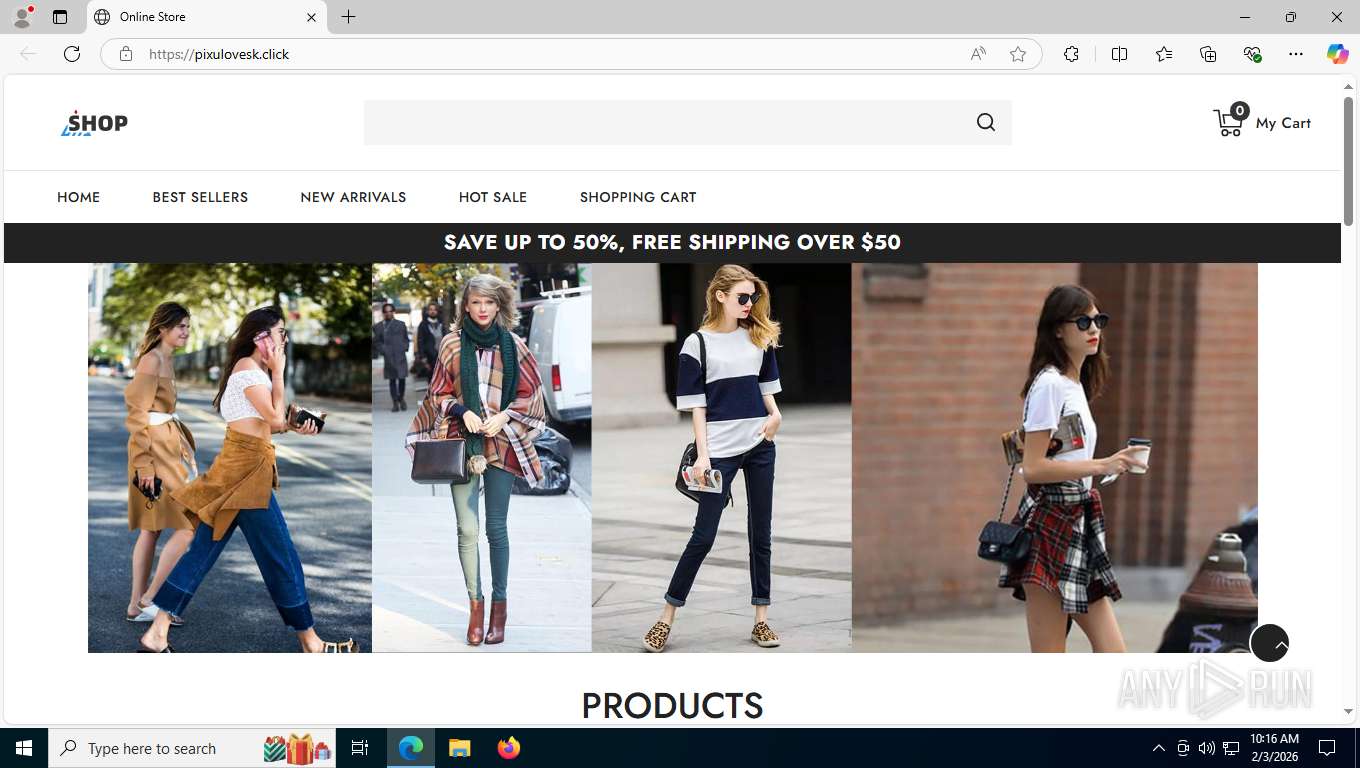Click the SAVE UP TO 50% promo banner

tap(672, 242)
